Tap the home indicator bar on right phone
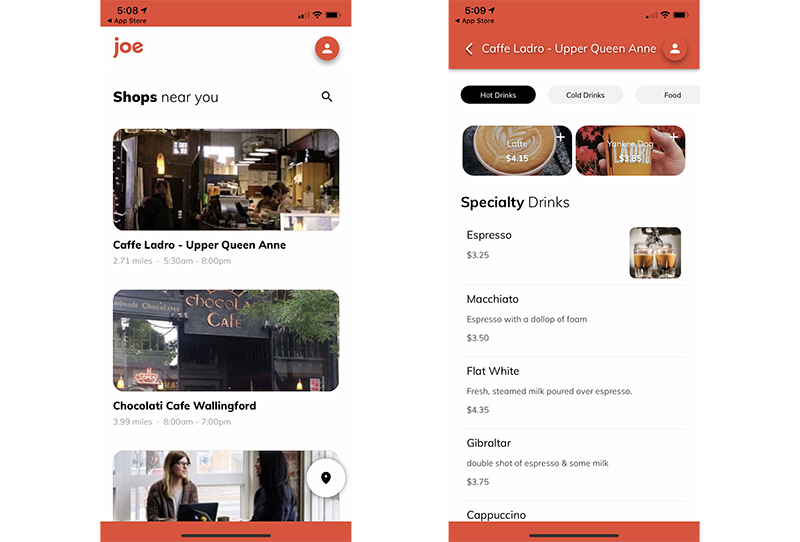800x542 pixels. (x=574, y=535)
